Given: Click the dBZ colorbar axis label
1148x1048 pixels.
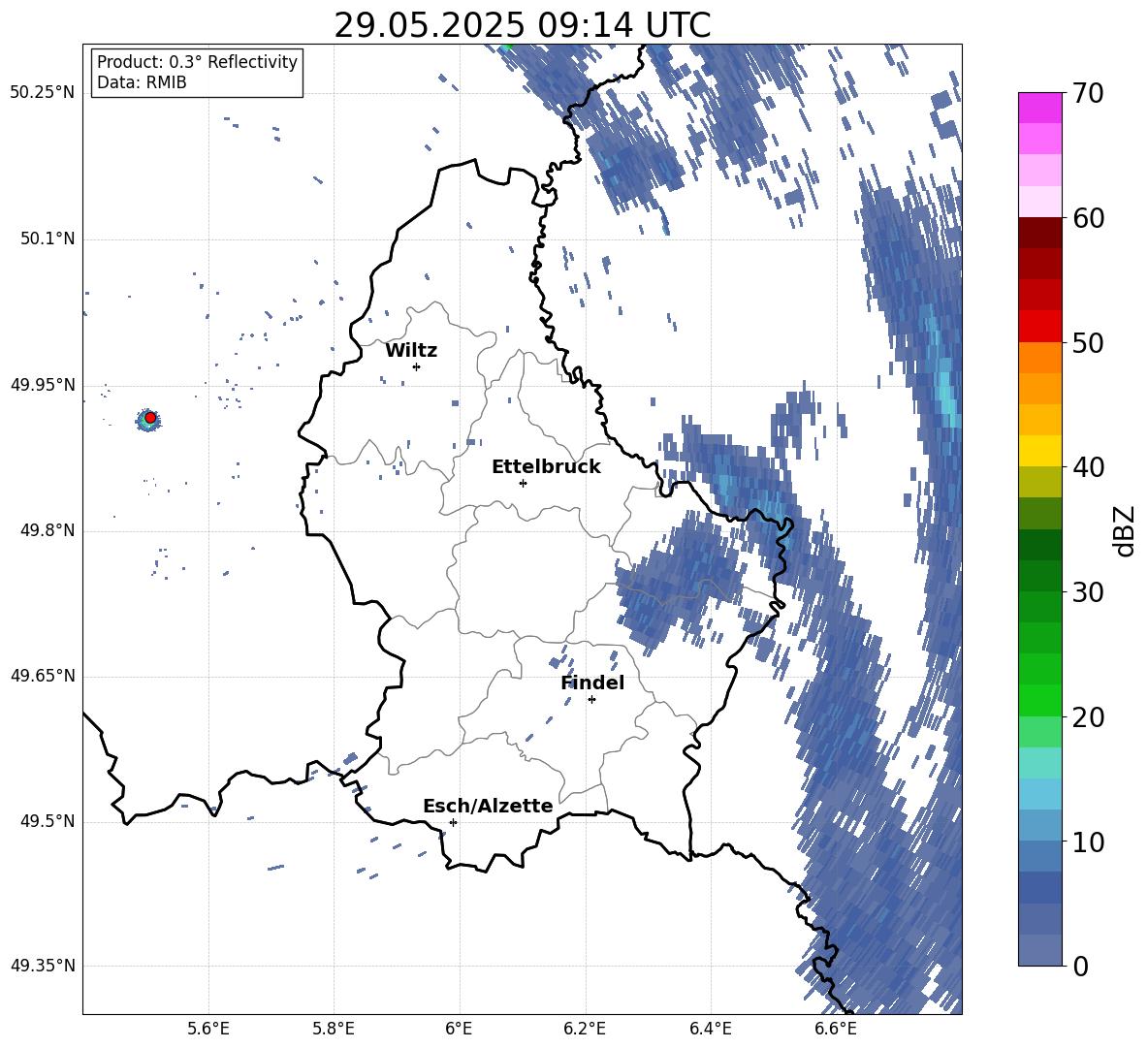Looking at the screenshot, I should click(1126, 530).
